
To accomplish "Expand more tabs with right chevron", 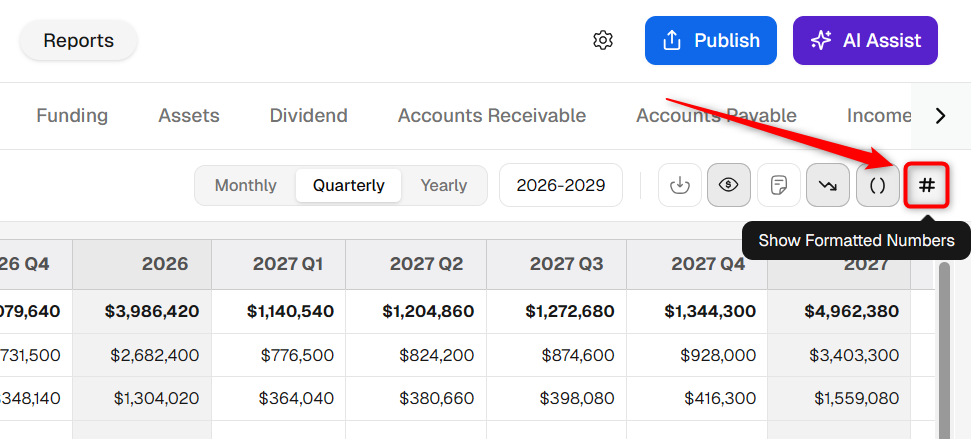I will pyautogui.click(x=940, y=116).
